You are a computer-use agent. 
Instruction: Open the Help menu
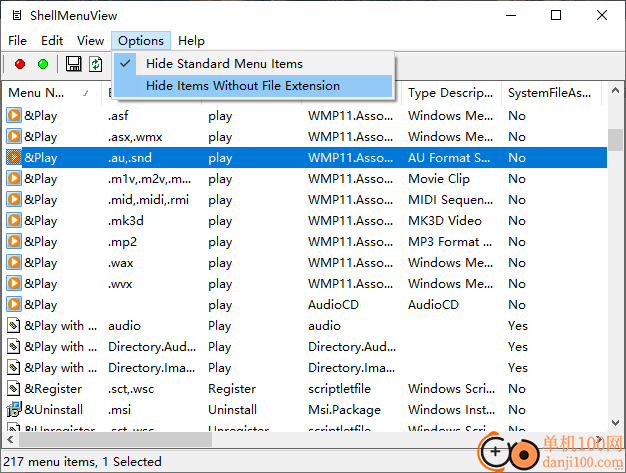click(x=191, y=41)
